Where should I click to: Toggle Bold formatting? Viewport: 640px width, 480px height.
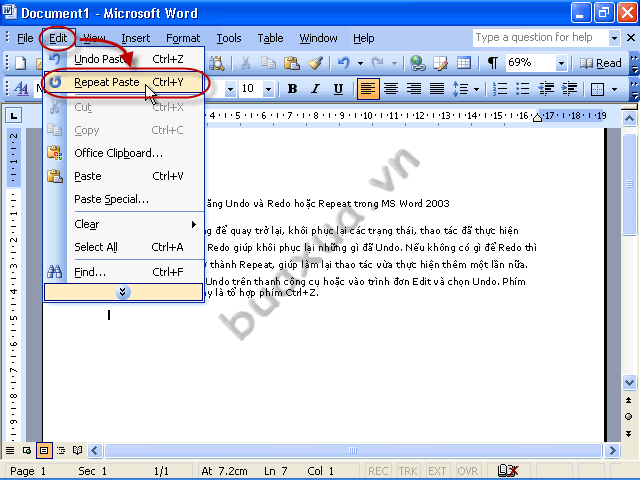[292, 89]
